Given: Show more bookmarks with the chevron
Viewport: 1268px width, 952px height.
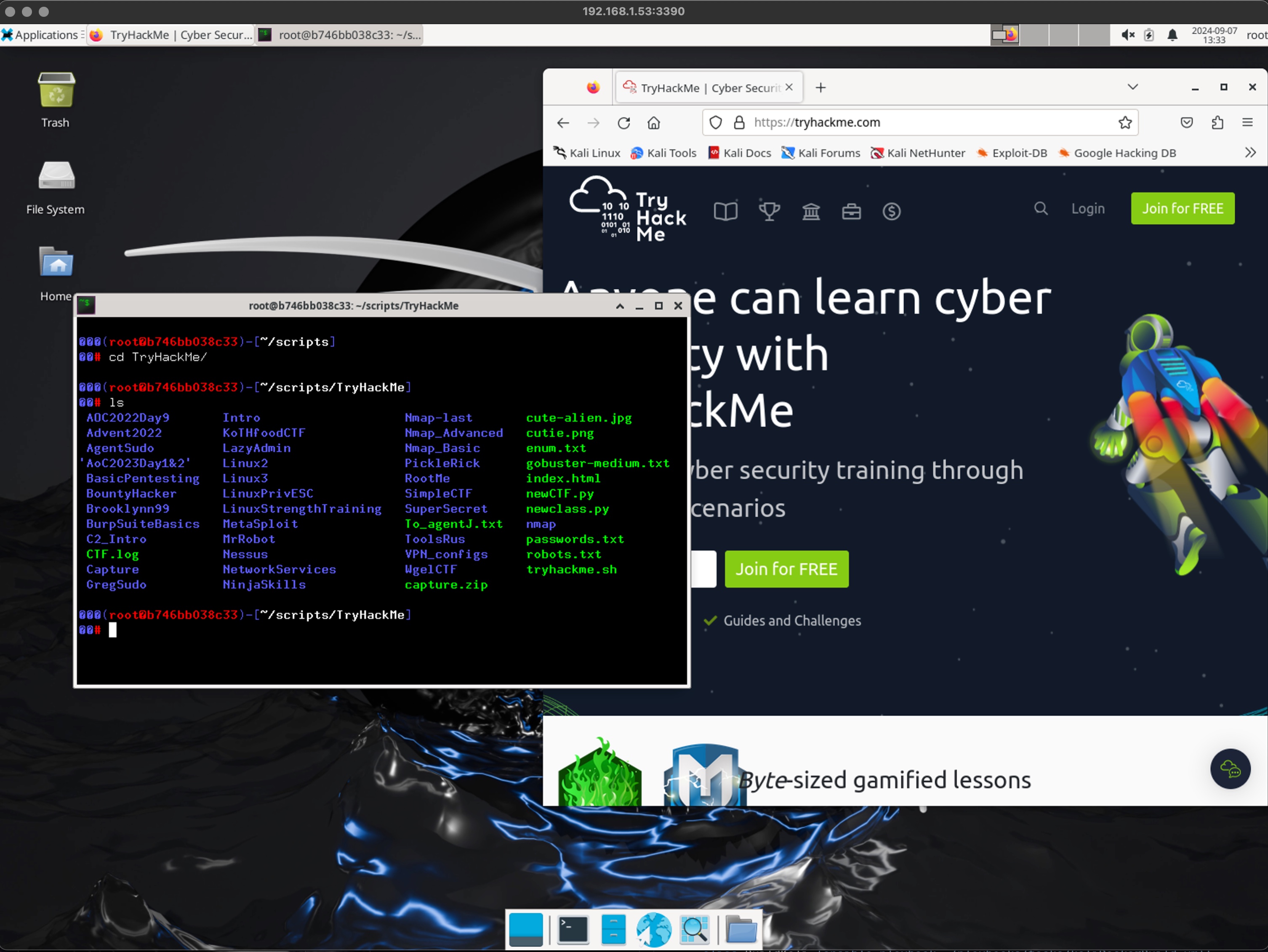Looking at the screenshot, I should pyautogui.click(x=1250, y=153).
